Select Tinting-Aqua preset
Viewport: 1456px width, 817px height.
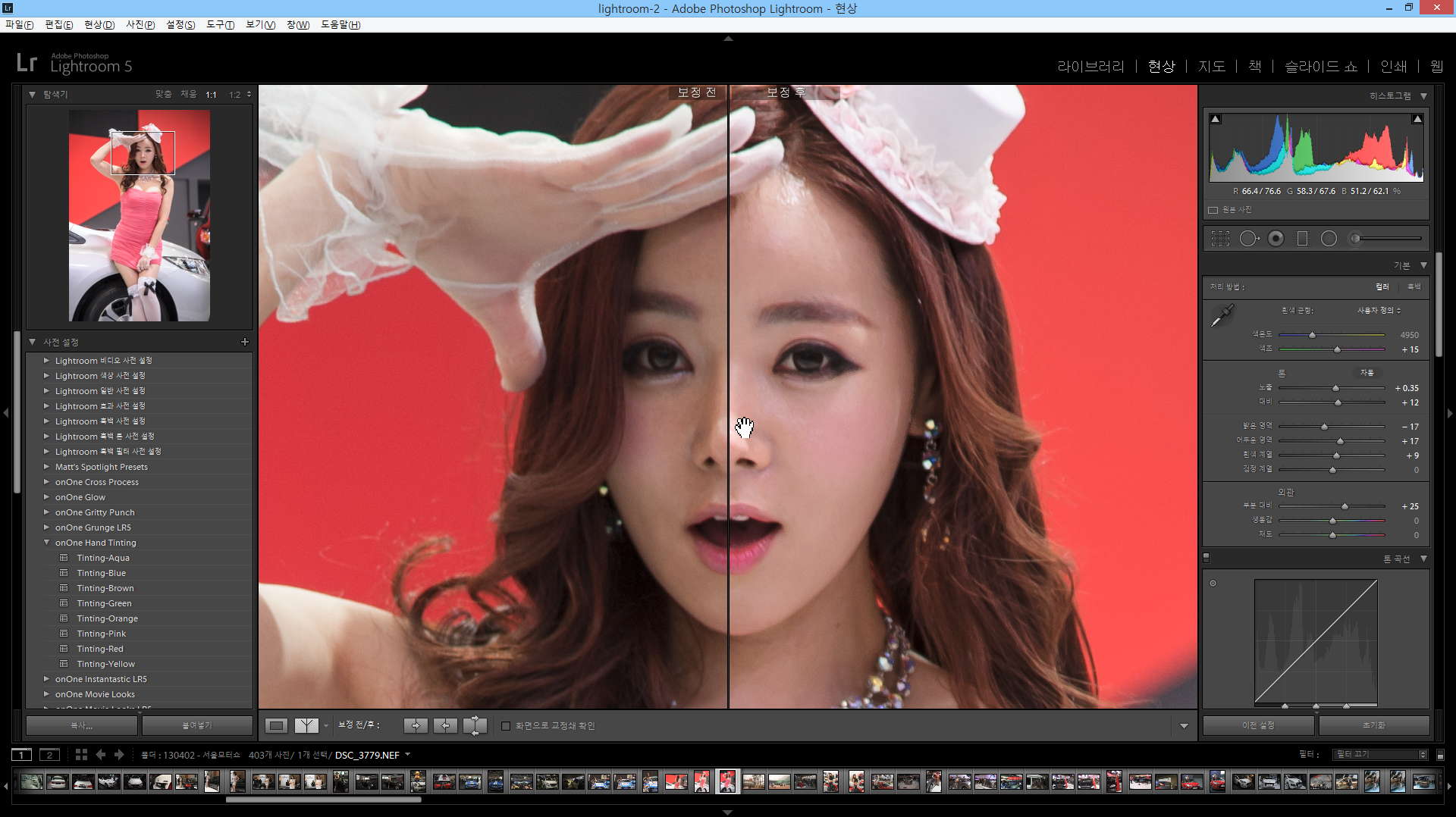(x=102, y=558)
